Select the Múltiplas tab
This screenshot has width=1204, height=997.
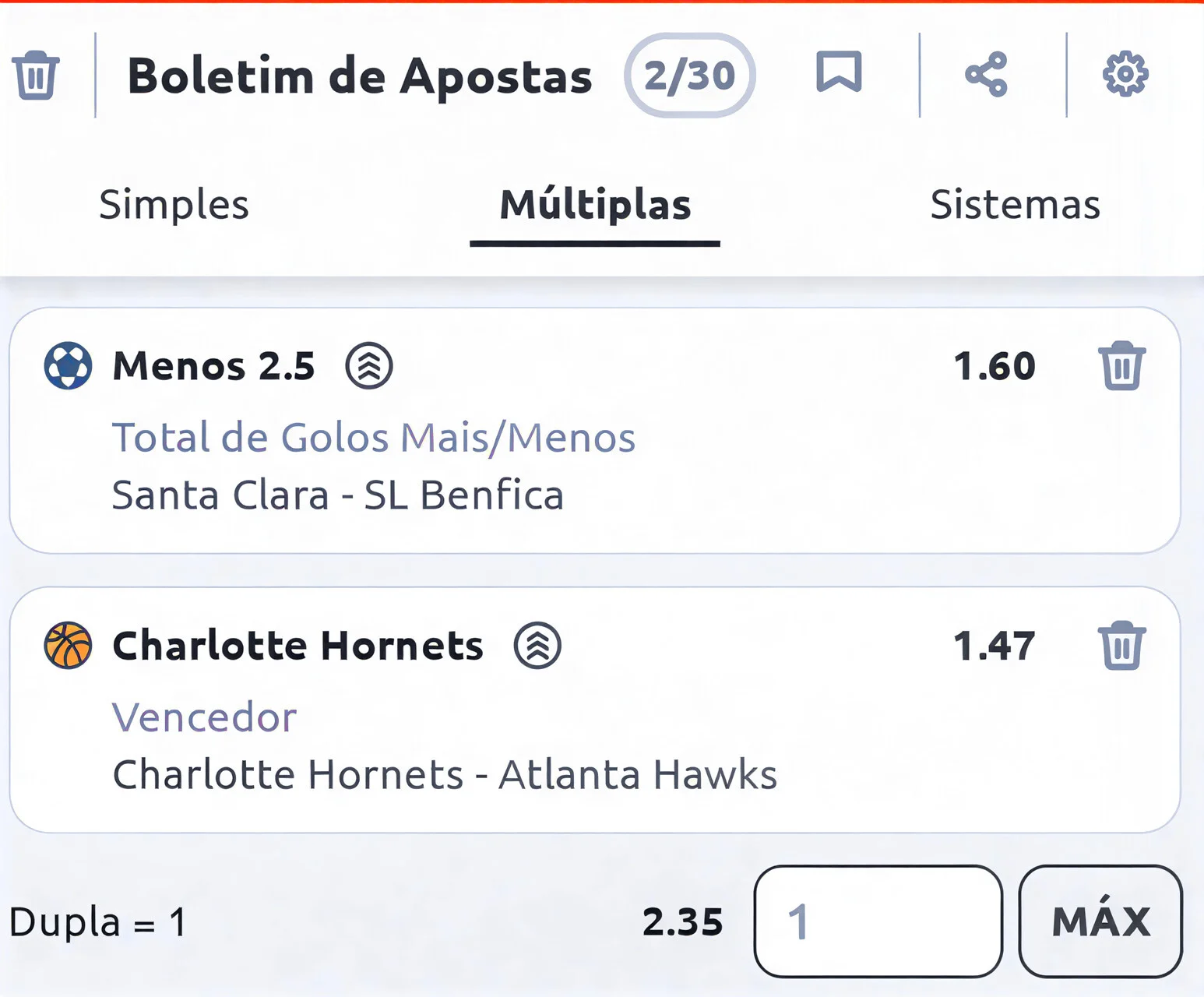click(595, 205)
